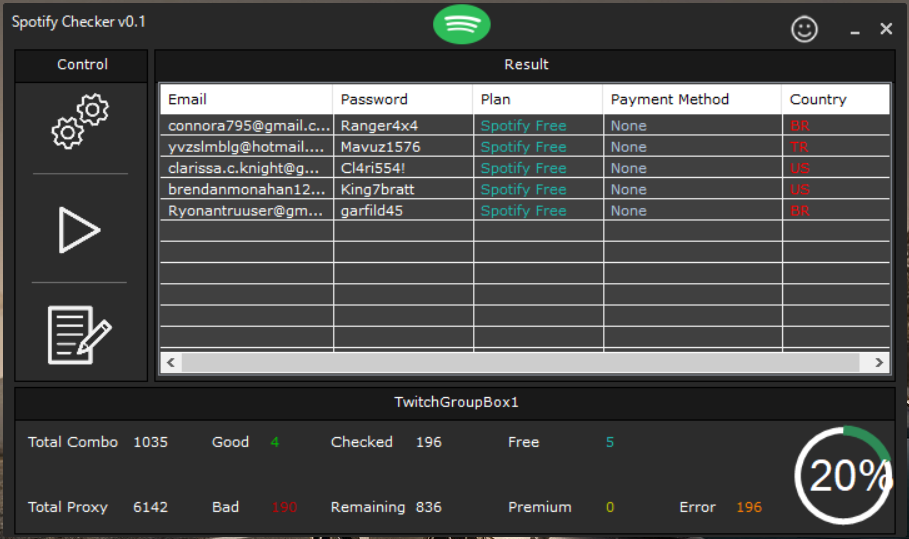This screenshot has width=909, height=539.
Task: Select the Plan column header
Action: pos(537,99)
